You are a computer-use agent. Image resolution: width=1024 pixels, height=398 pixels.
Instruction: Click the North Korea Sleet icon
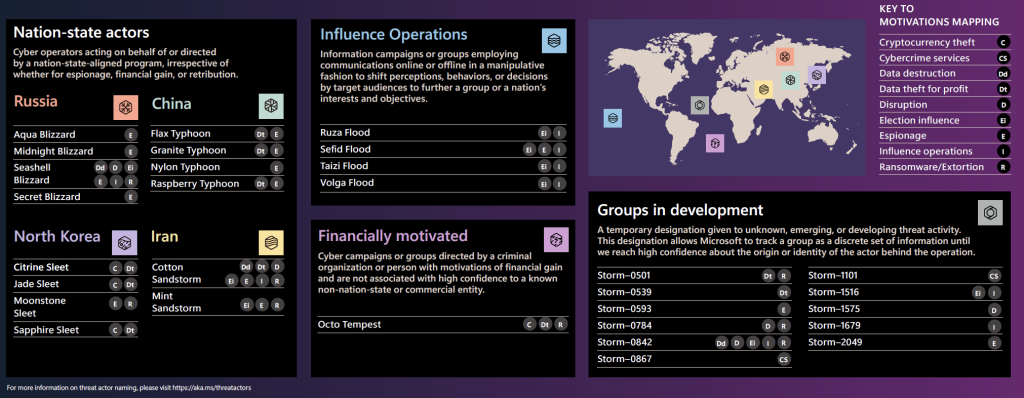[x=124, y=242]
